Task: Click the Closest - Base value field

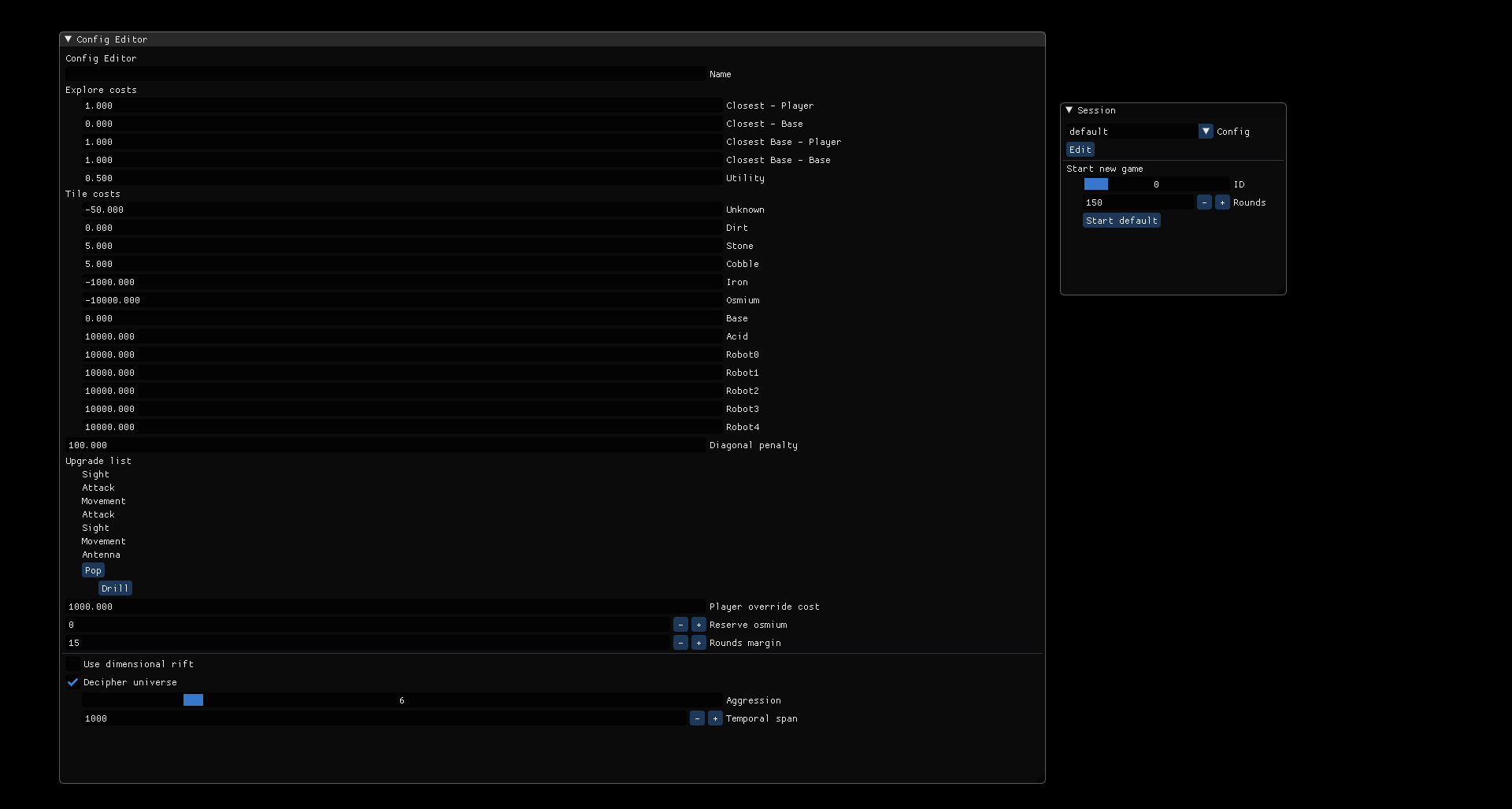Action: pyautogui.click(x=402, y=123)
